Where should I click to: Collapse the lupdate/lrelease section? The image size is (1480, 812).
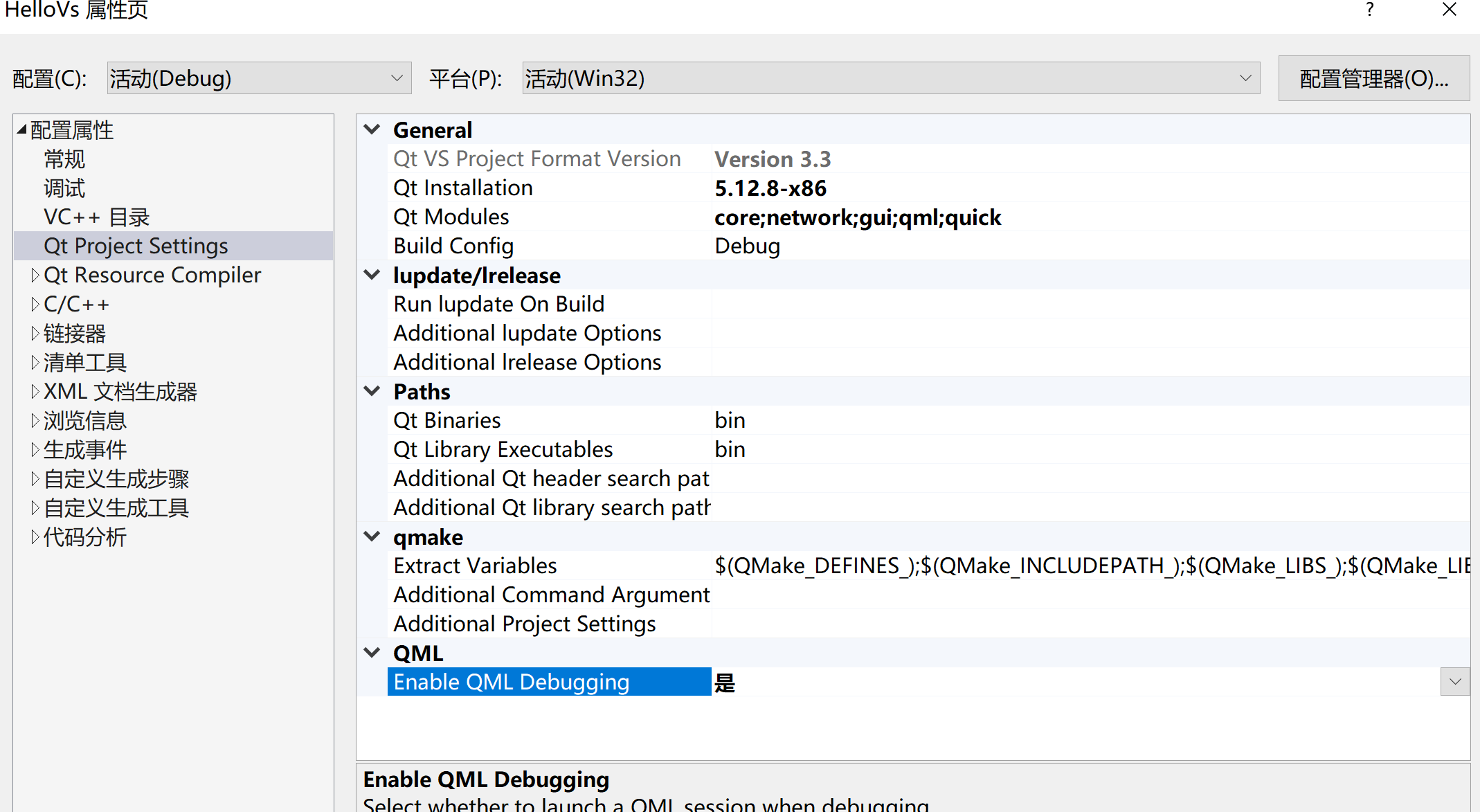tap(372, 274)
